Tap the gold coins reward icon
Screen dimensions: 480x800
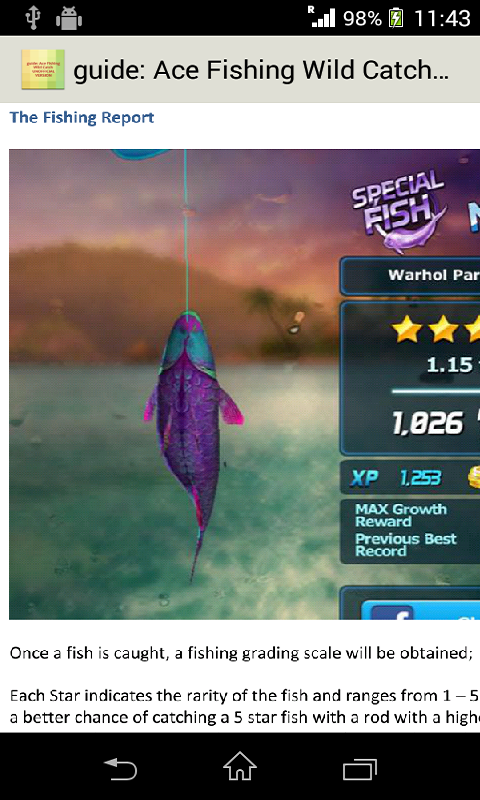[474, 477]
